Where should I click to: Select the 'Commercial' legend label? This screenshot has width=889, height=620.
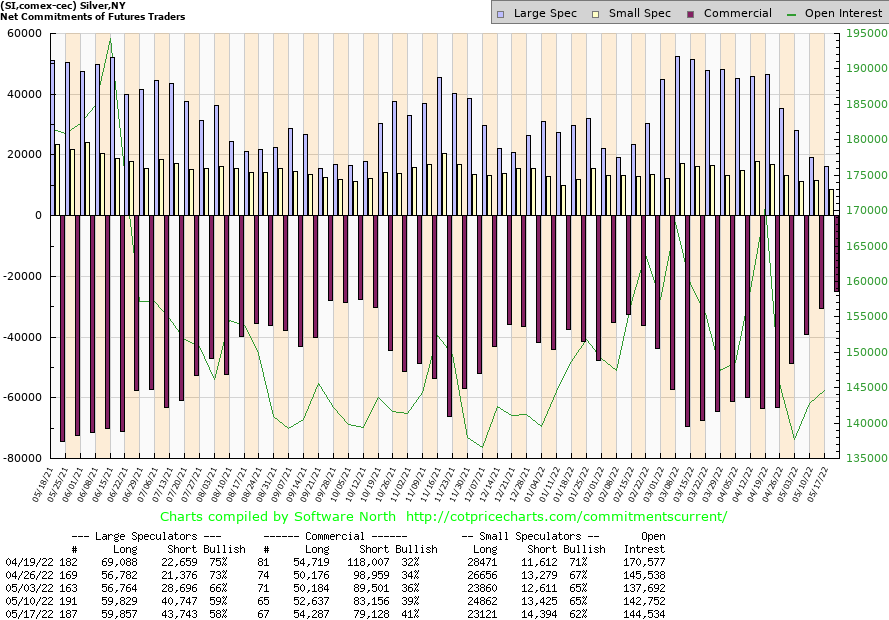737,13
